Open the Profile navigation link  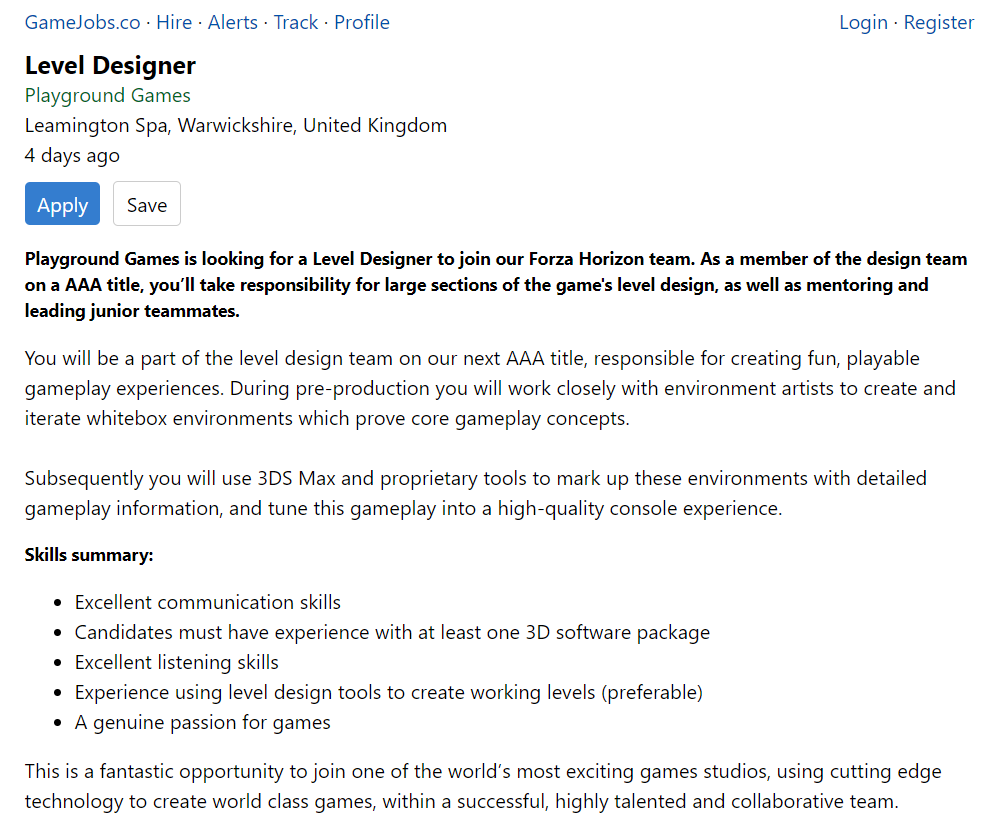click(362, 22)
